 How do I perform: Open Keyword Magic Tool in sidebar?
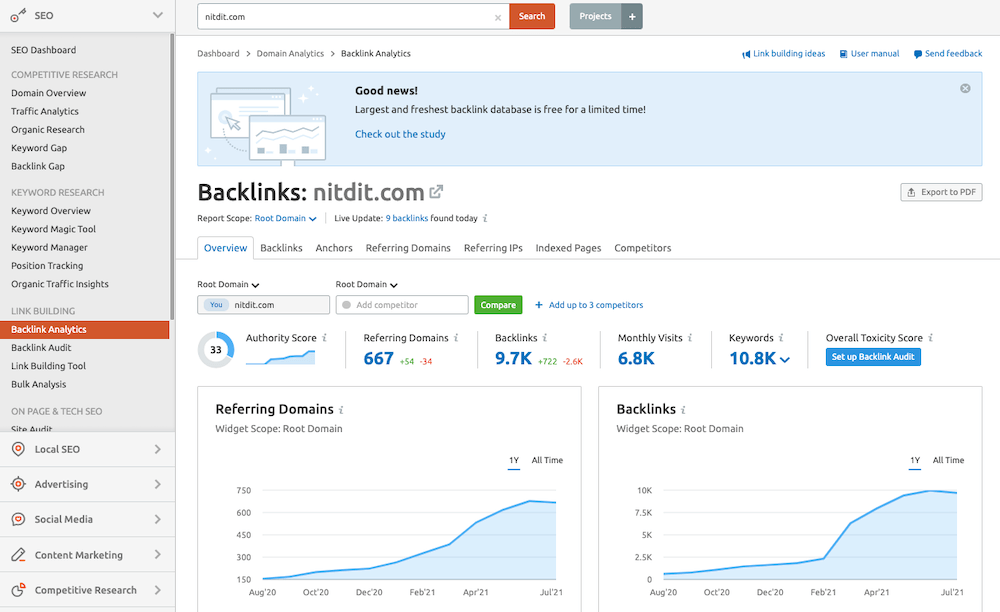click(54, 229)
